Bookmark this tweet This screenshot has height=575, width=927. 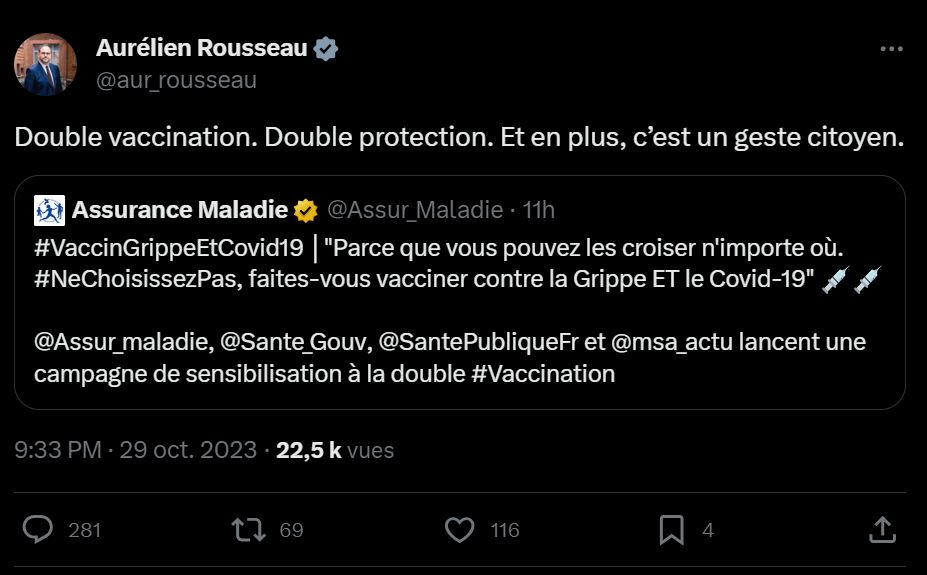coord(671,529)
